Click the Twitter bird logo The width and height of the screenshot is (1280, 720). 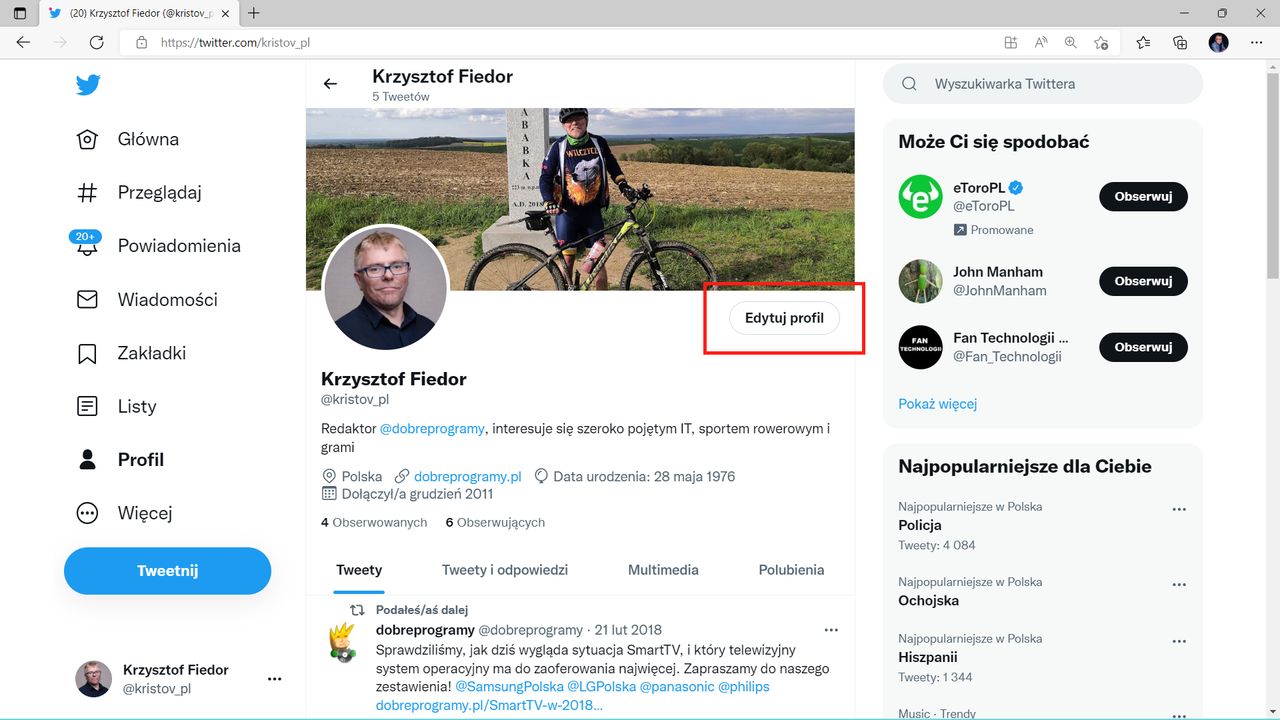pyautogui.click(x=88, y=85)
